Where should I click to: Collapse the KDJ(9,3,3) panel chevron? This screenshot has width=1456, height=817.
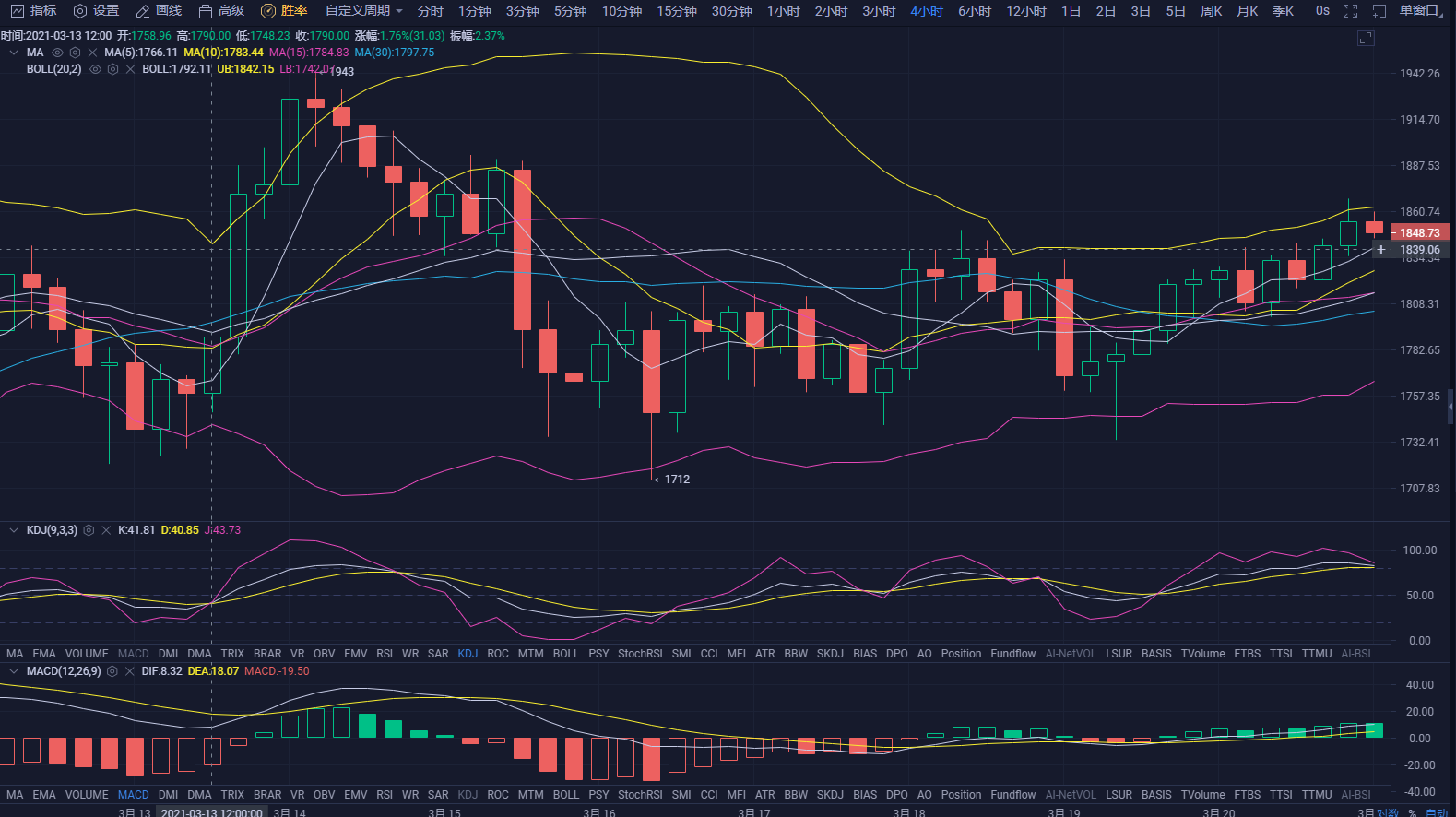coord(14,530)
